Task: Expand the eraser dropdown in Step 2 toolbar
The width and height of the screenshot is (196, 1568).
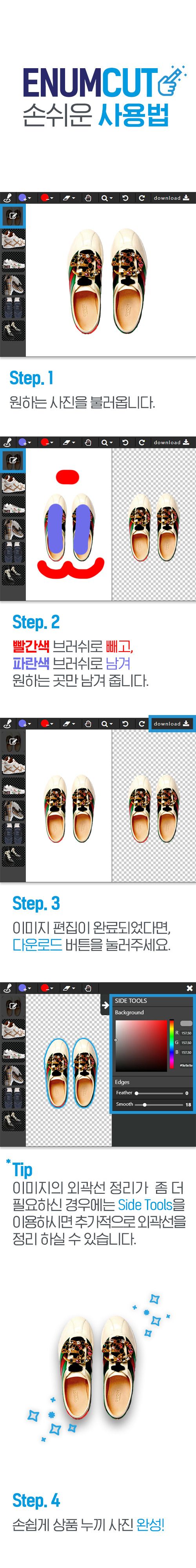Action: [69, 442]
